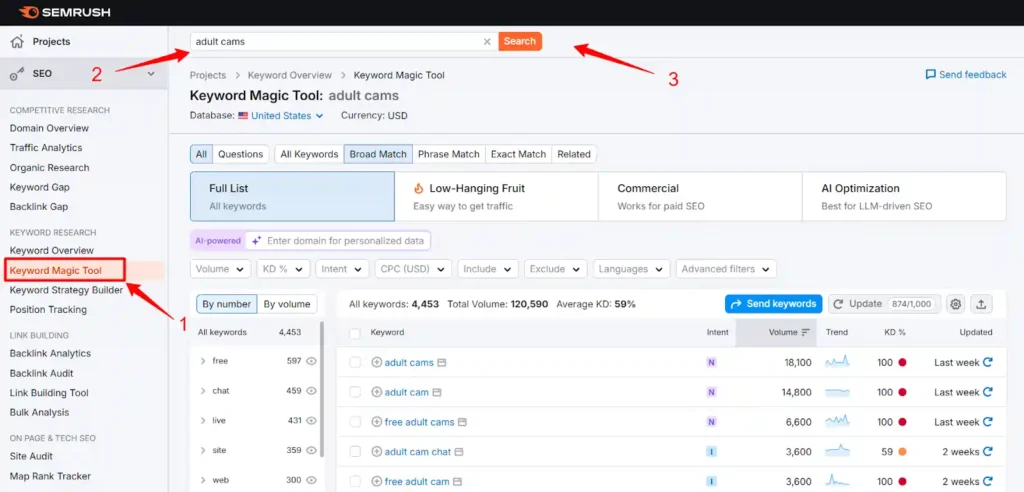This screenshot has height=492, width=1024.
Task: Open Domain Overview in sidebar
Action: (49, 128)
